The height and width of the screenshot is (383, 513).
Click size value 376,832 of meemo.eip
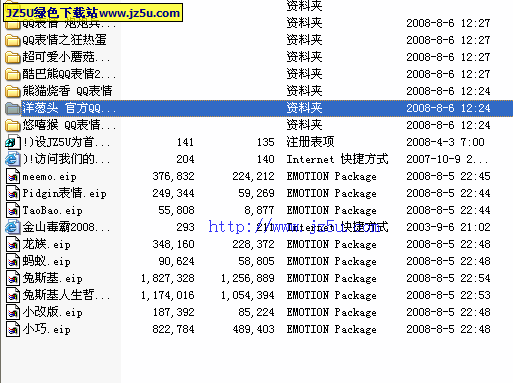pyautogui.click(x=173, y=176)
